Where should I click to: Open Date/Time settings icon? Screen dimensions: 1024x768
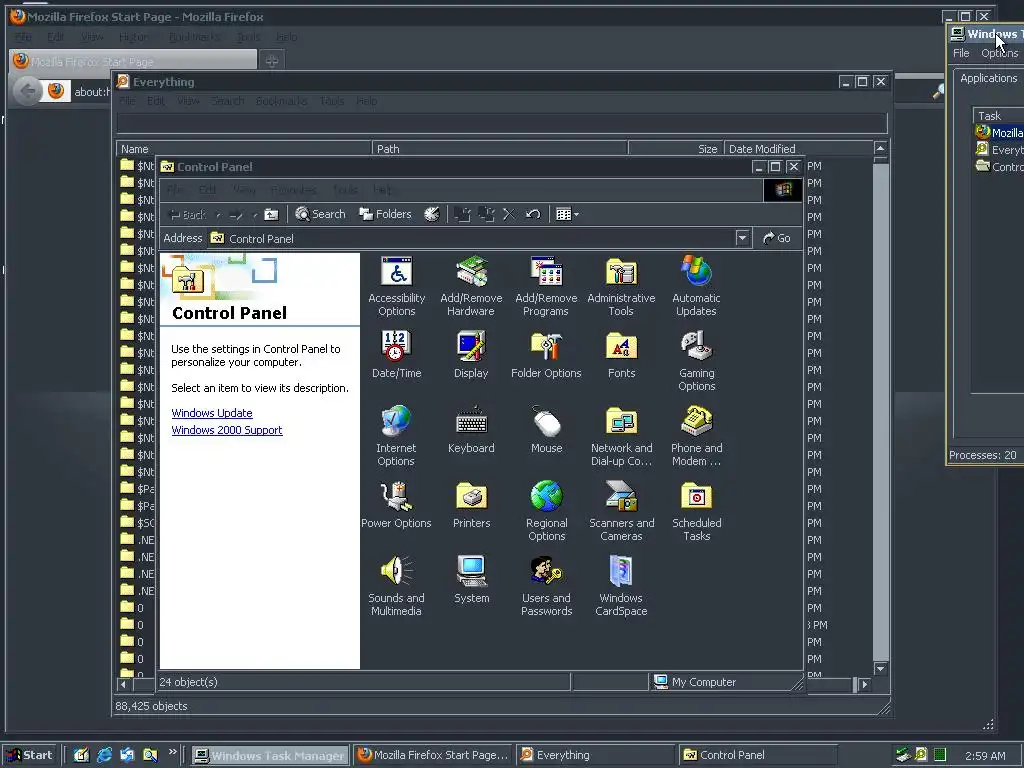396,355
